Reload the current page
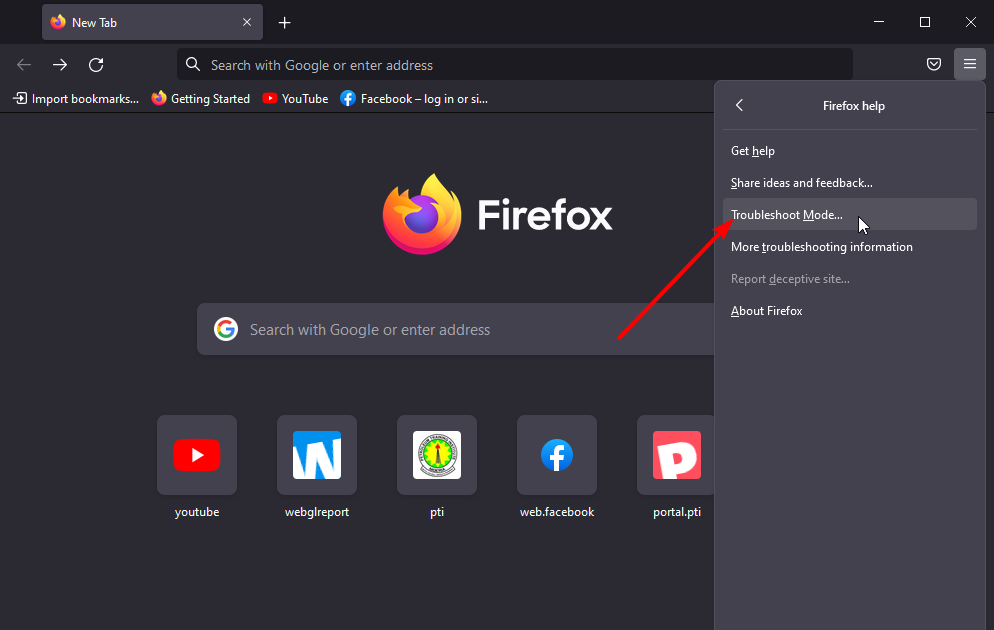 [96, 64]
